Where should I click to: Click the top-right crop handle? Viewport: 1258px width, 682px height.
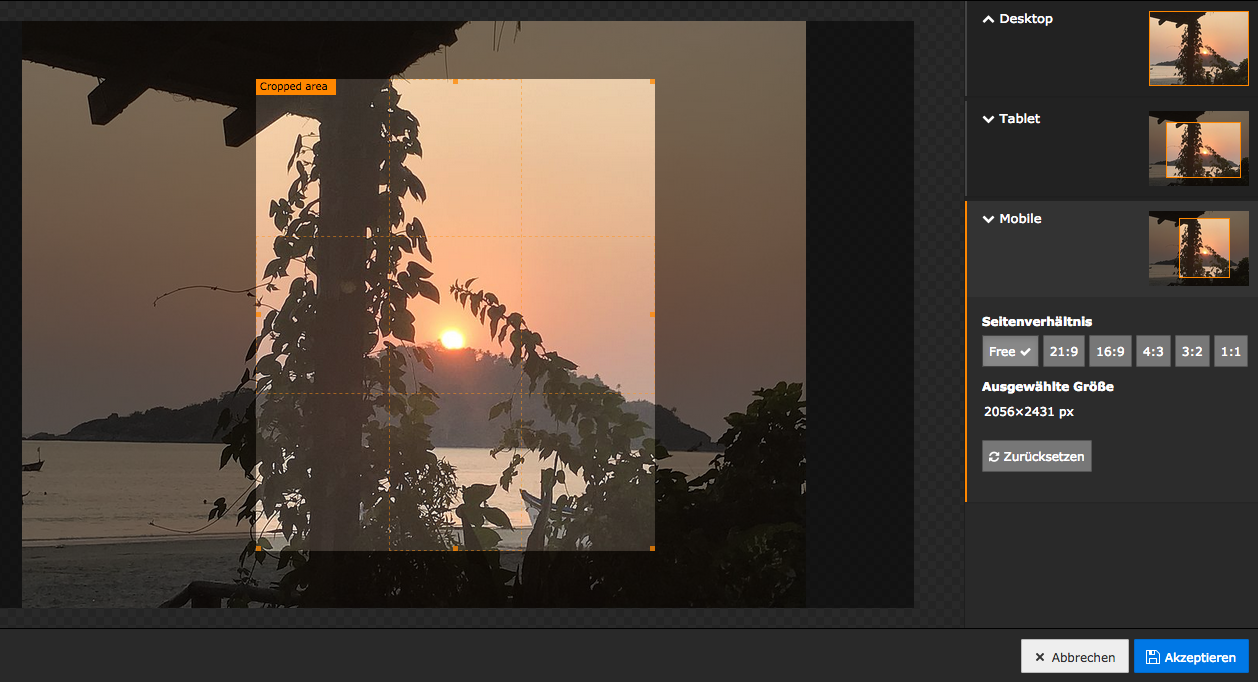pyautogui.click(x=653, y=81)
